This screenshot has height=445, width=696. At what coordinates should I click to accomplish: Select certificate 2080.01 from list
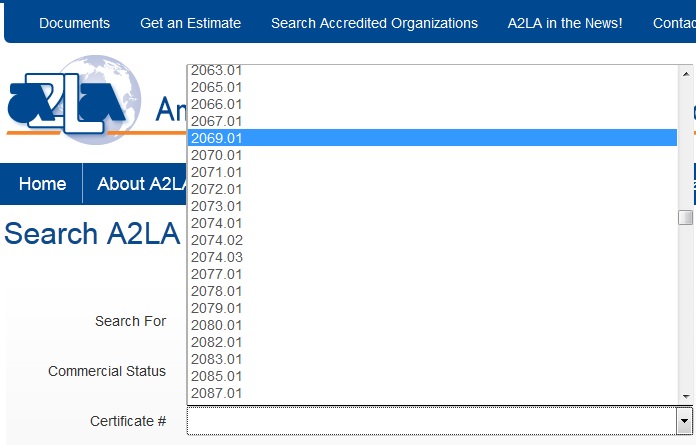point(217,325)
